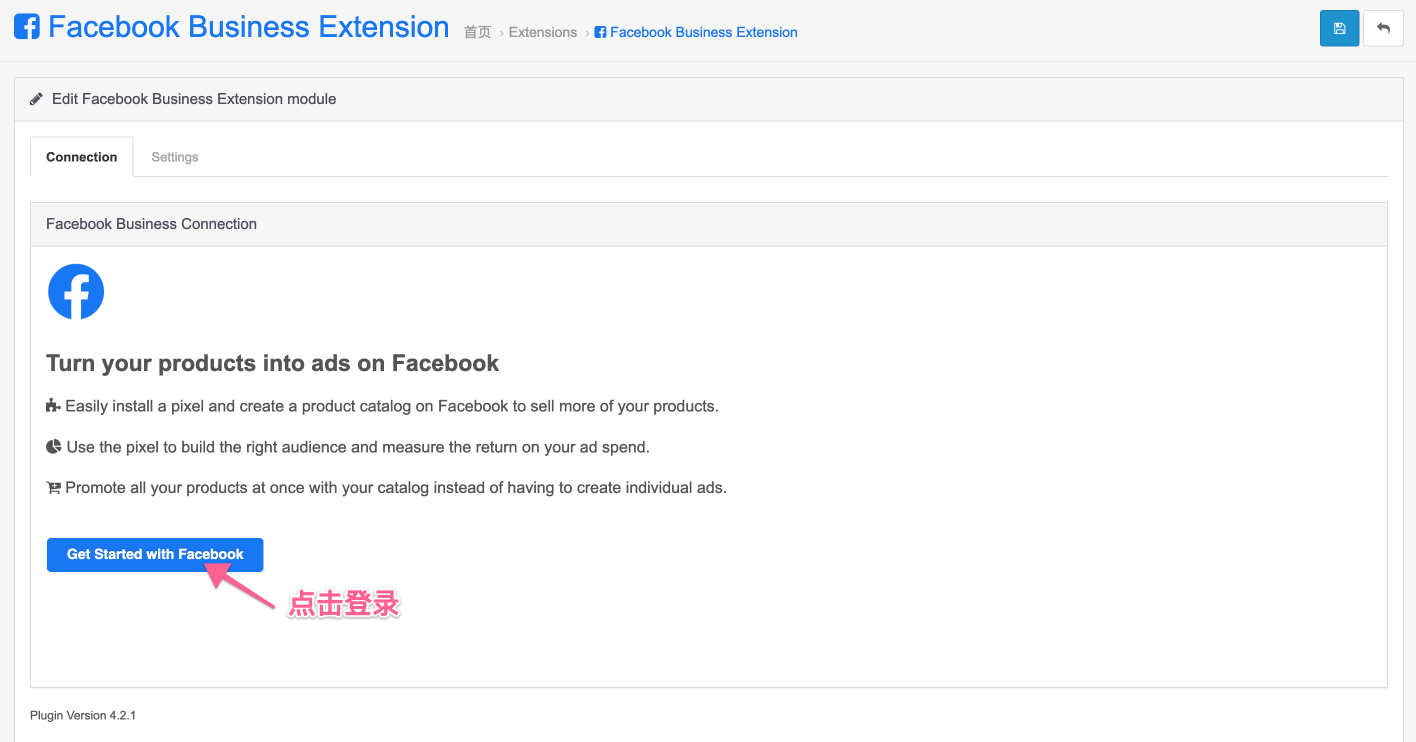Viewport: 1416px width, 742px height.
Task: Click the Facebook Business Extension page title
Action: [249, 27]
